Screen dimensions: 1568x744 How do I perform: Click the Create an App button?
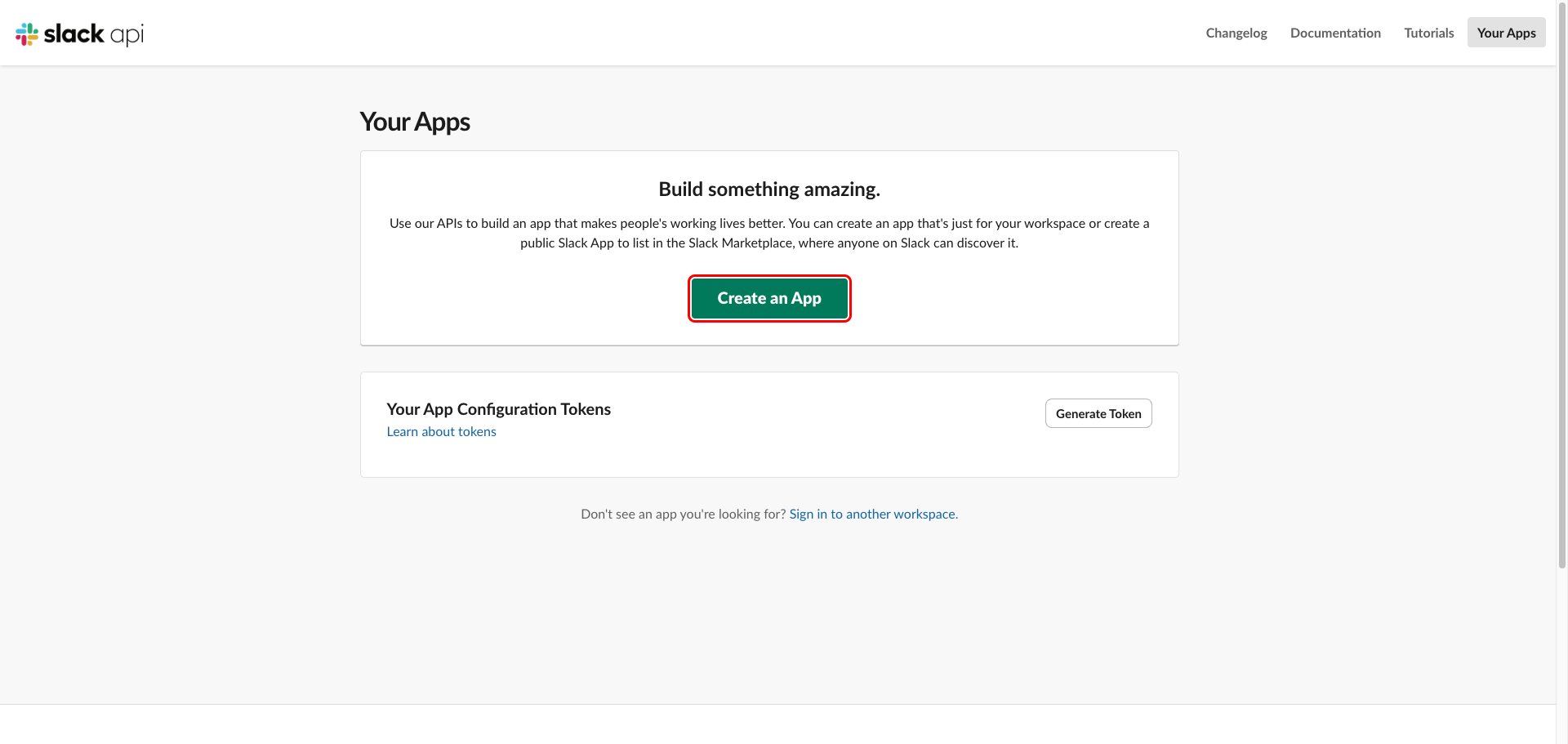769,298
